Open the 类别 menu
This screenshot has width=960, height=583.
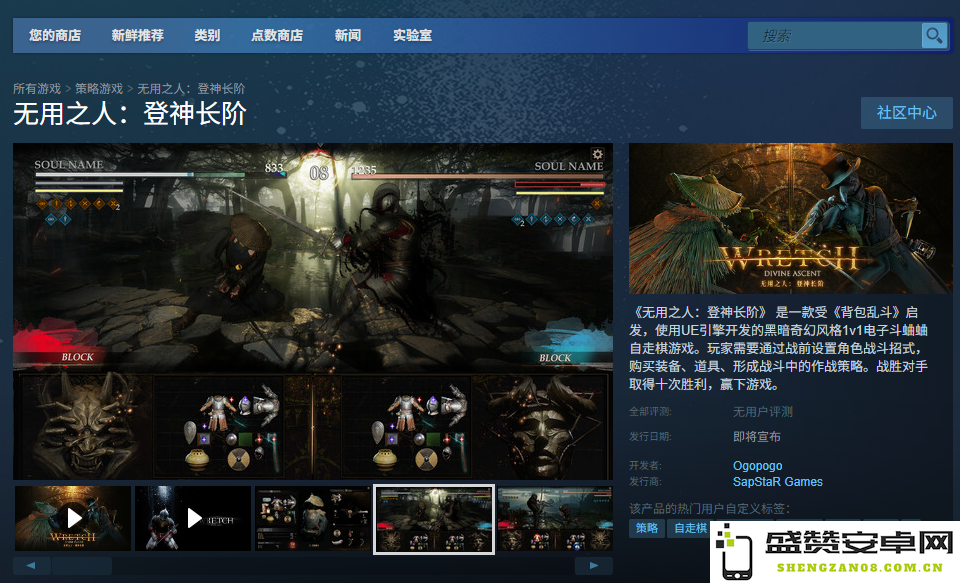207,36
